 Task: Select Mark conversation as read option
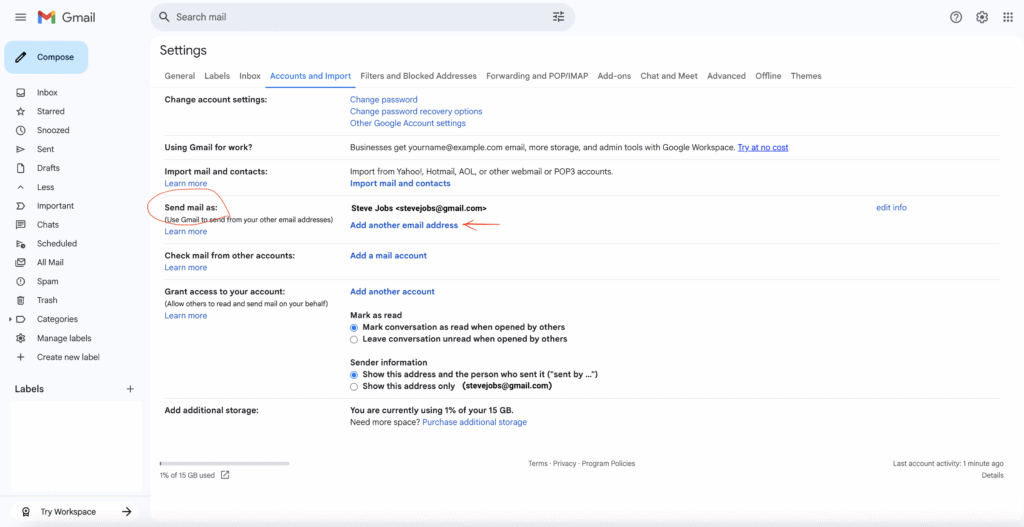[354, 327]
